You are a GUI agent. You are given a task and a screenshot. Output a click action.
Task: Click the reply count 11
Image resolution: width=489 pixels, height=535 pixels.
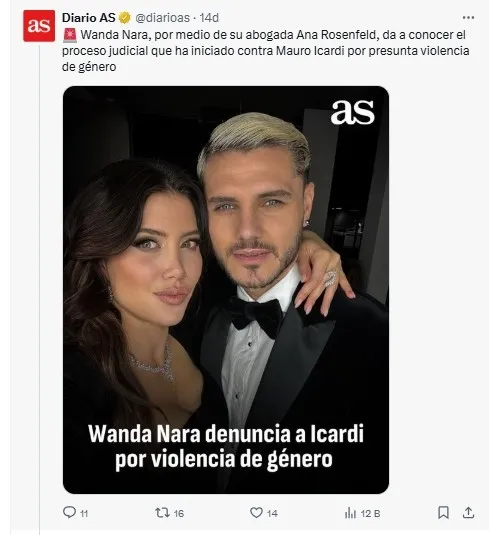84,514
